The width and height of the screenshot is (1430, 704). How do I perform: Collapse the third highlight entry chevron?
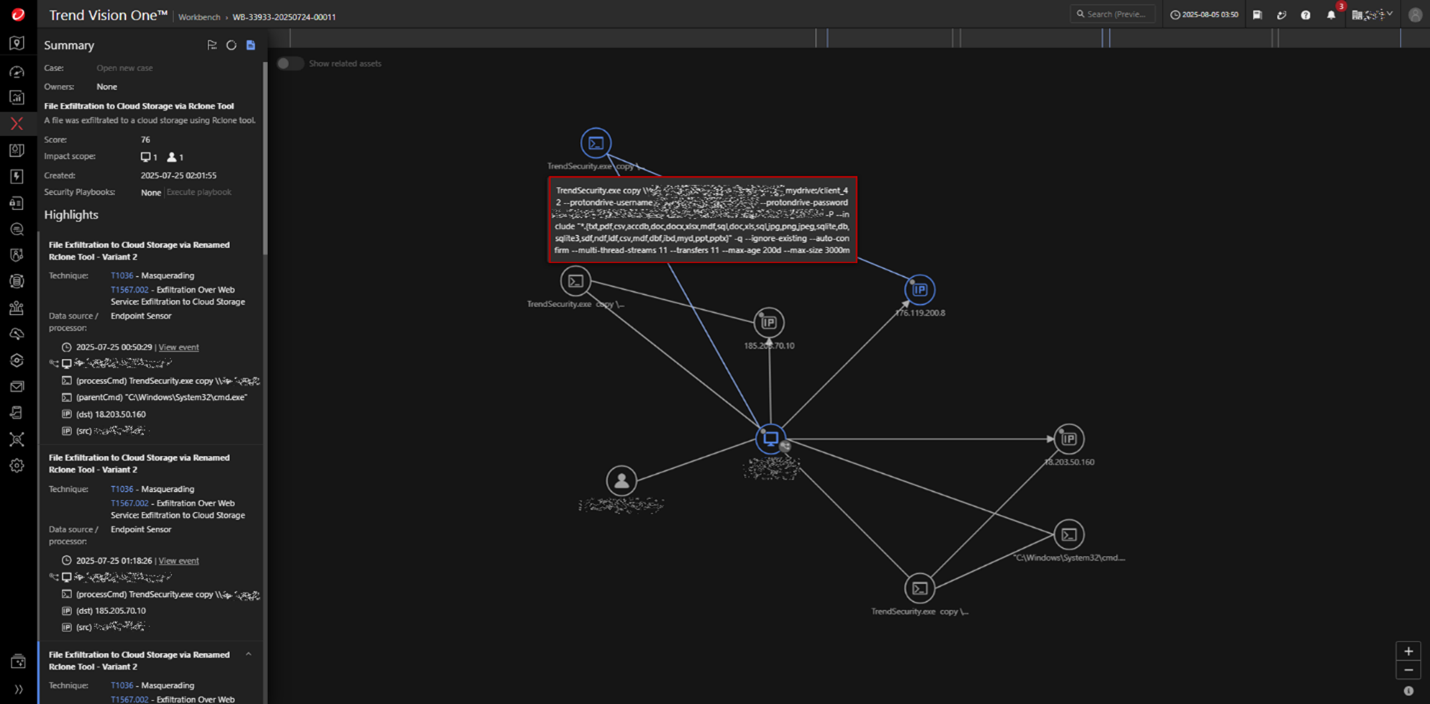248,655
